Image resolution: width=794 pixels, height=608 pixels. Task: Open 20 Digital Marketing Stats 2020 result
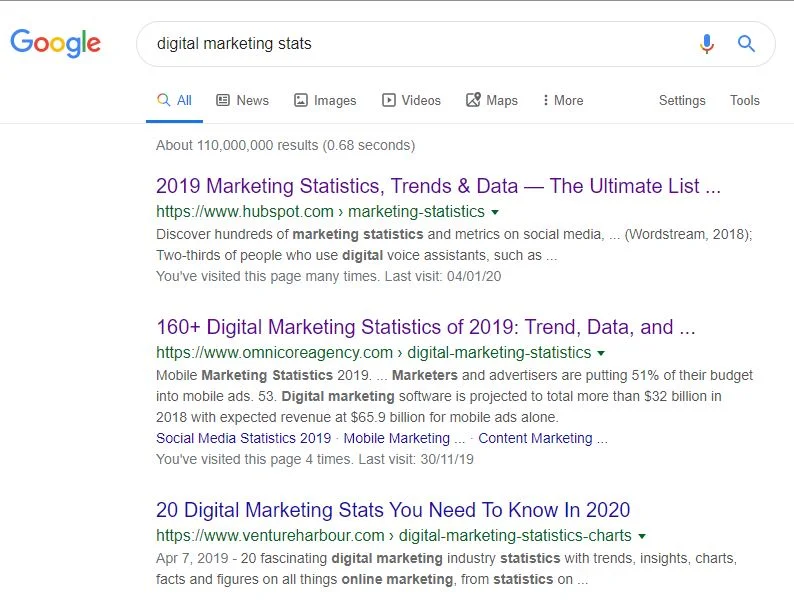click(x=393, y=510)
